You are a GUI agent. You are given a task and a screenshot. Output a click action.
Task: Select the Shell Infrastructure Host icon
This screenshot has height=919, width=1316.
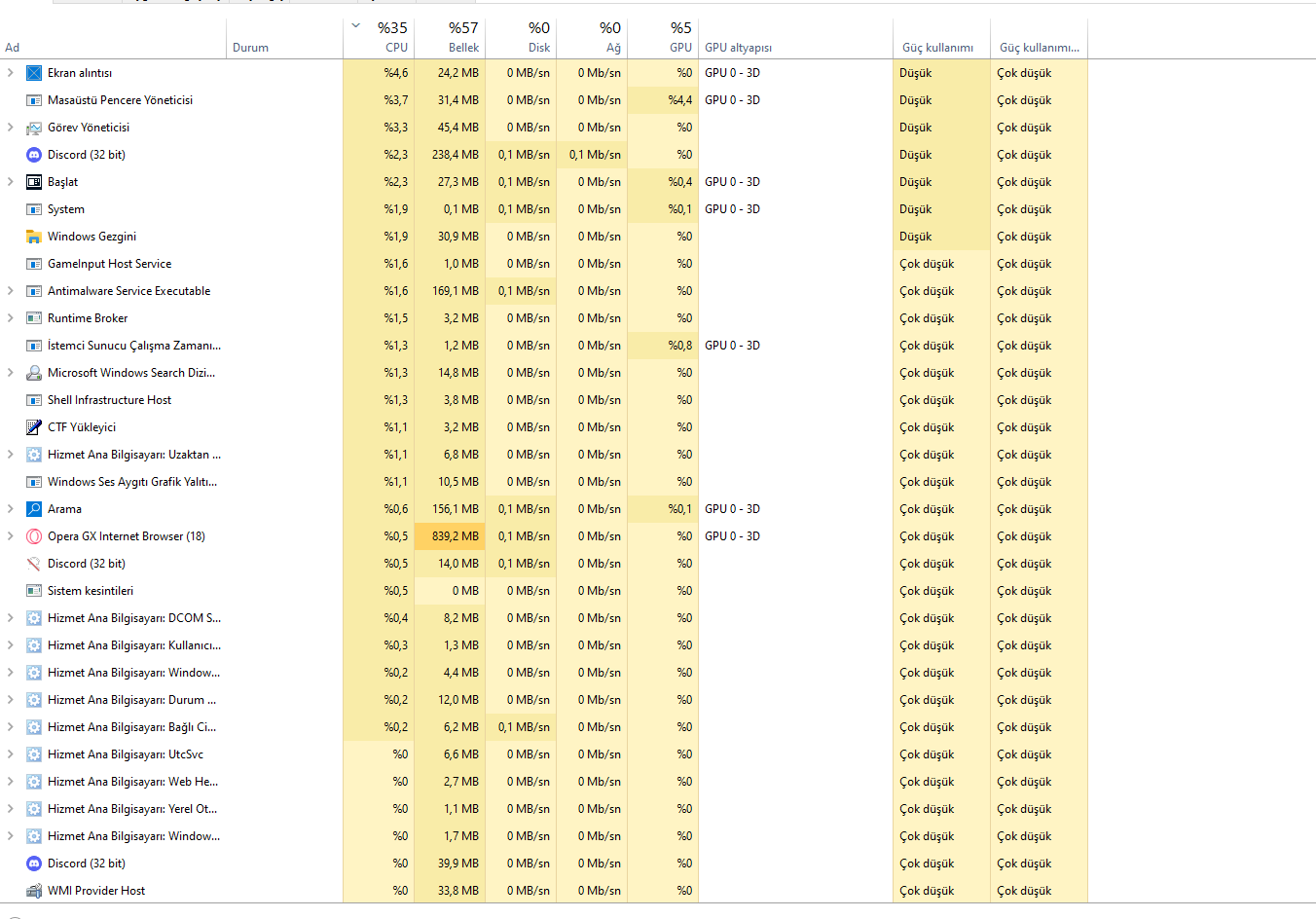coord(34,400)
